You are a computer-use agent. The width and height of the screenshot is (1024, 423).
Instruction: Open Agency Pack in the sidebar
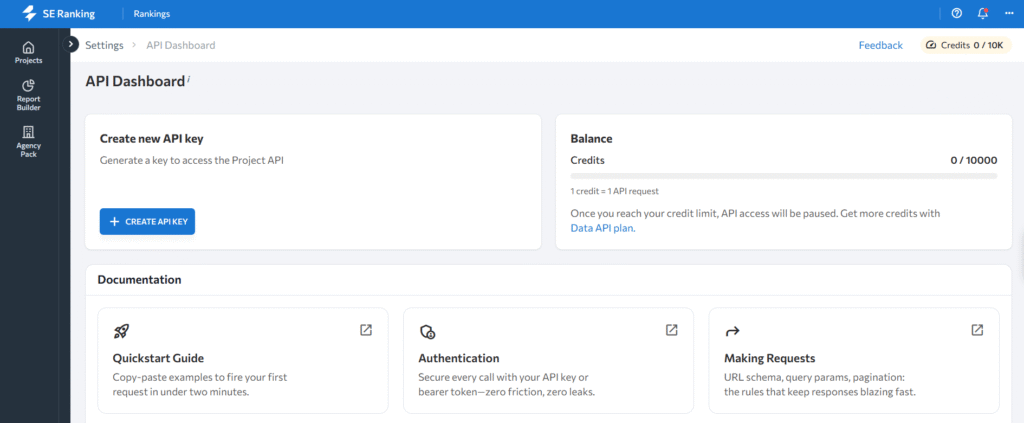(x=28, y=141)
